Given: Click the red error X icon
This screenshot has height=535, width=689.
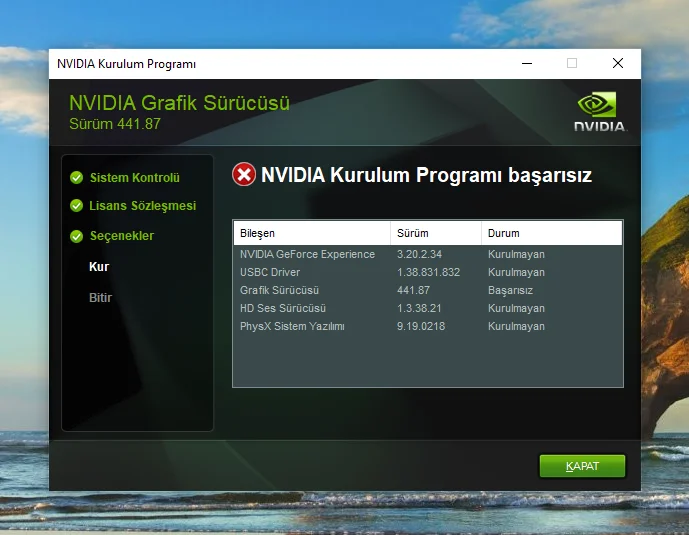Looking at the screenshot, I should [x=244, y=174].
